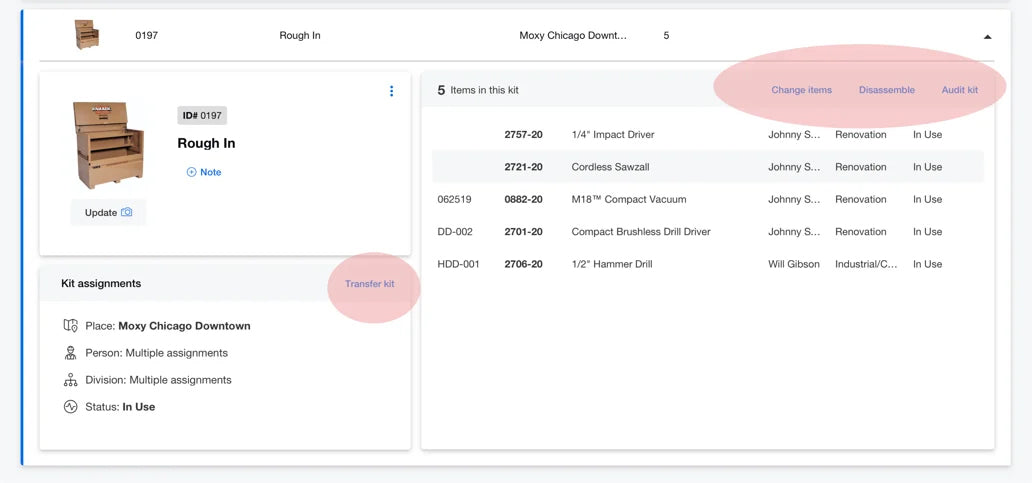Viewport: 1032px width, 483px height.
Task: Click the Status activity icon
Action: [x=70, y=407]
